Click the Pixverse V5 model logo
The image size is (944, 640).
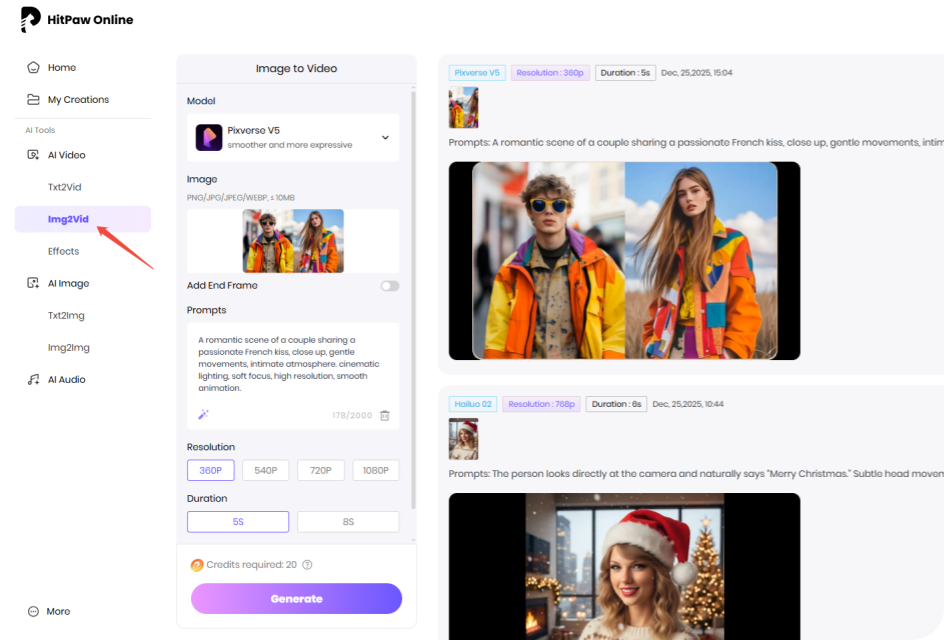click(208, 137)
